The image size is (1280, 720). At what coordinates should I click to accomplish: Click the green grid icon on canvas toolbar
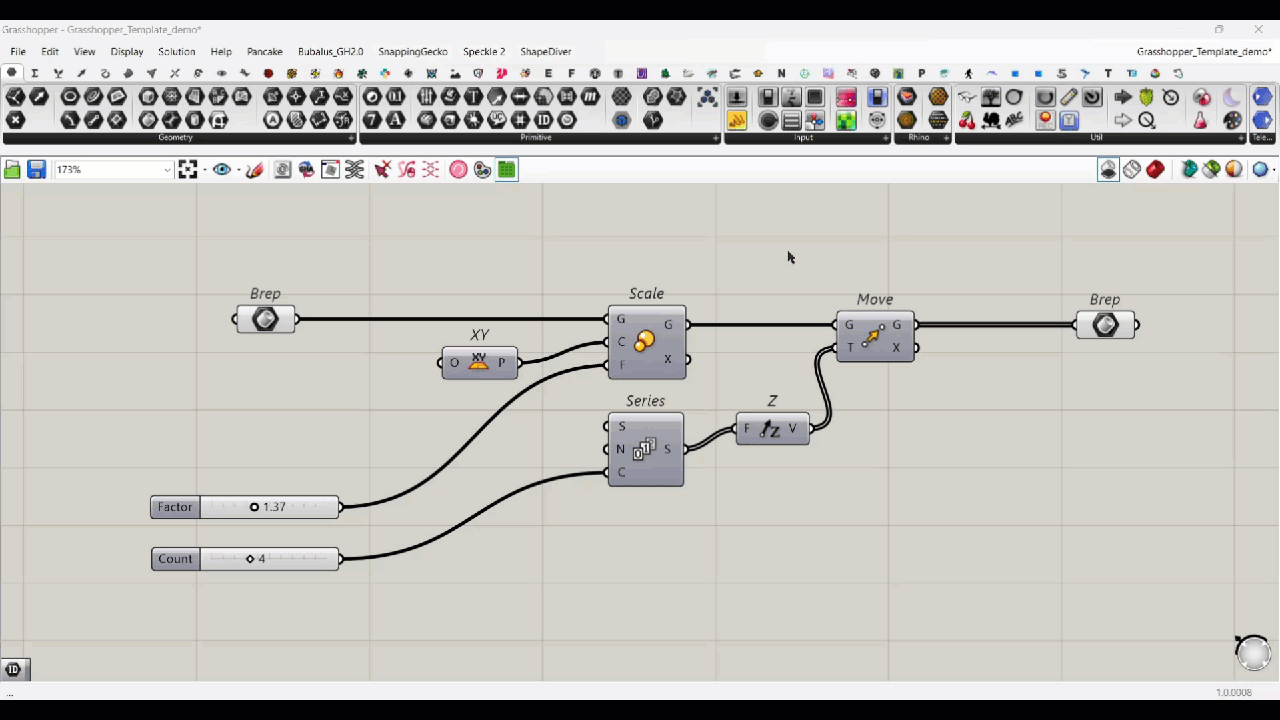point(507,170)
